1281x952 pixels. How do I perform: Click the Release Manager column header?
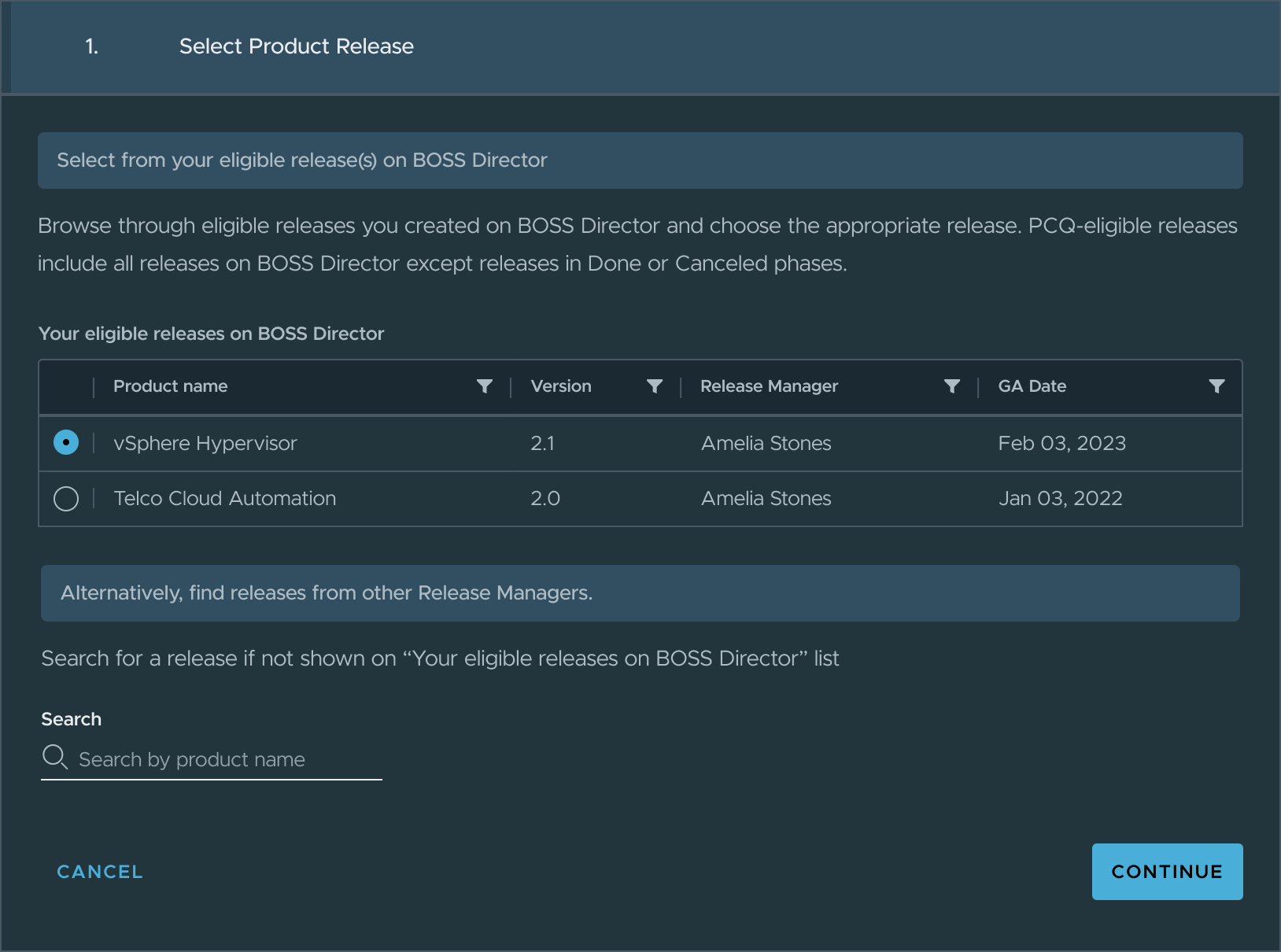pos(769,386)
